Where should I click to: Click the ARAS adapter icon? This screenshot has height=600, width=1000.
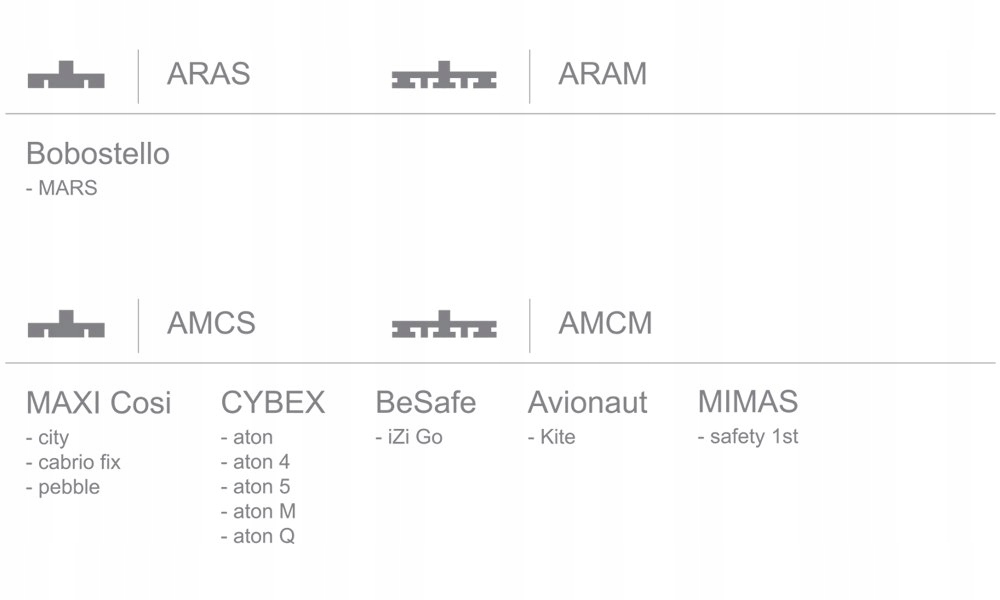click(x=66, y=77)
